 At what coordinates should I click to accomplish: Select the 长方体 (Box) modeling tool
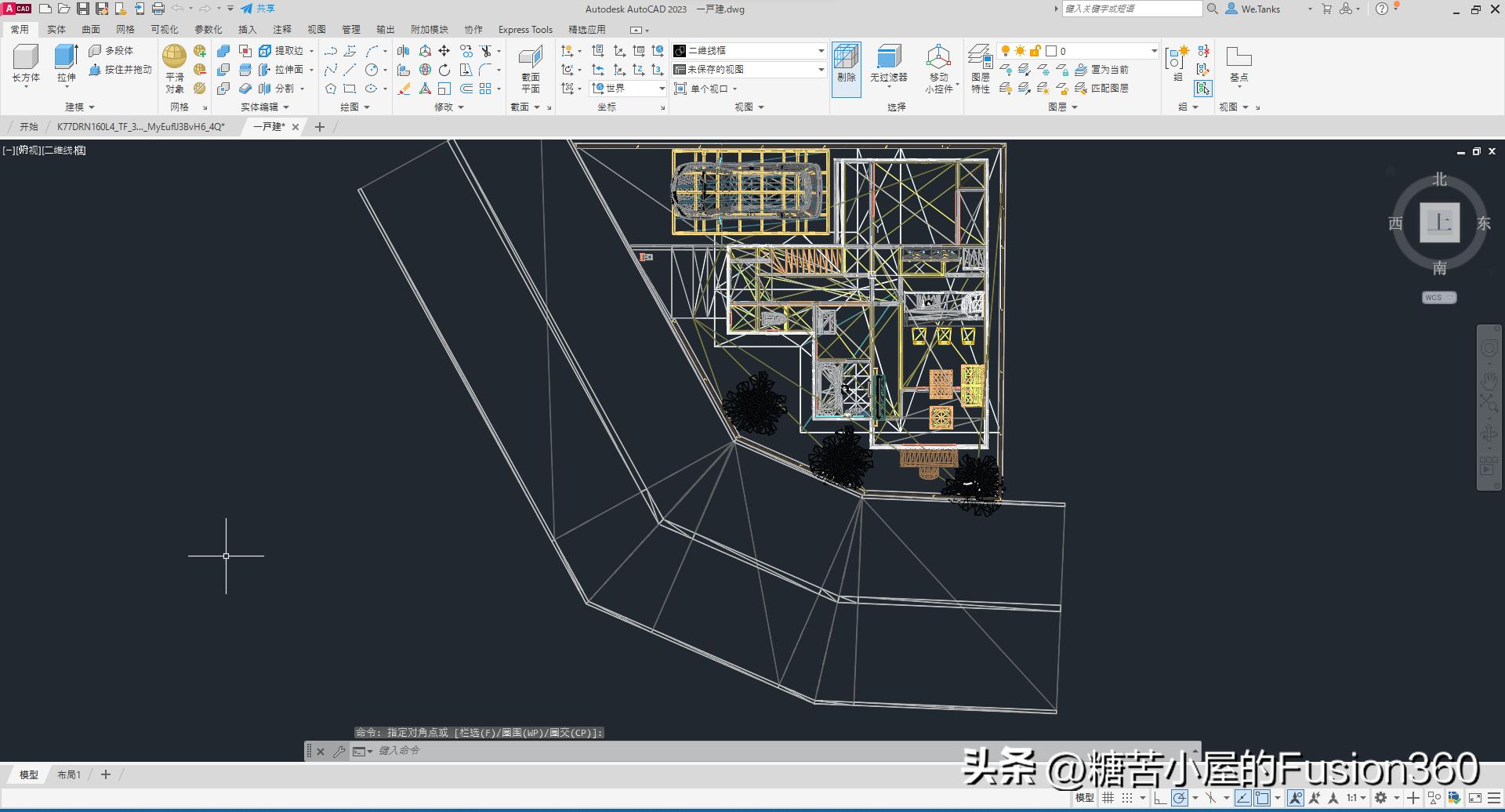pos(26,58)
